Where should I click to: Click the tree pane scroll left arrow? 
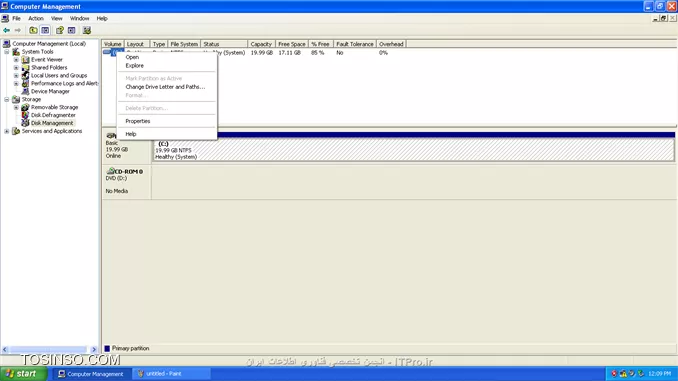(x=5, y=349)
